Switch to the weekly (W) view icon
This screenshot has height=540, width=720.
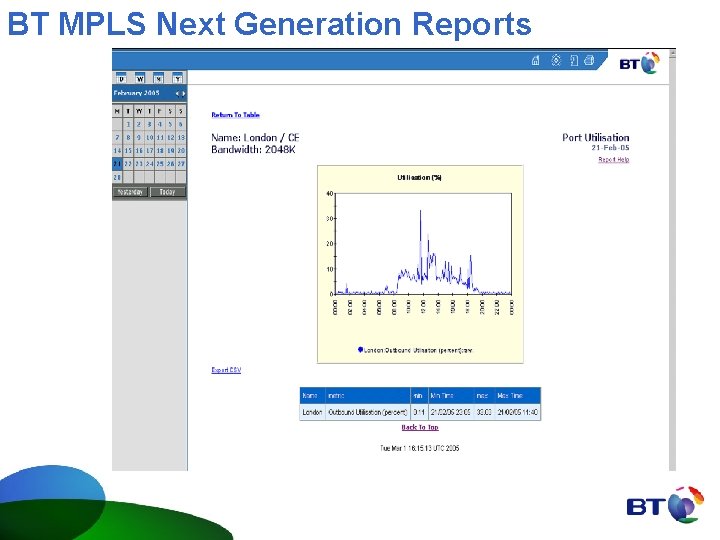pyautogui.click(x=140, y=78)
